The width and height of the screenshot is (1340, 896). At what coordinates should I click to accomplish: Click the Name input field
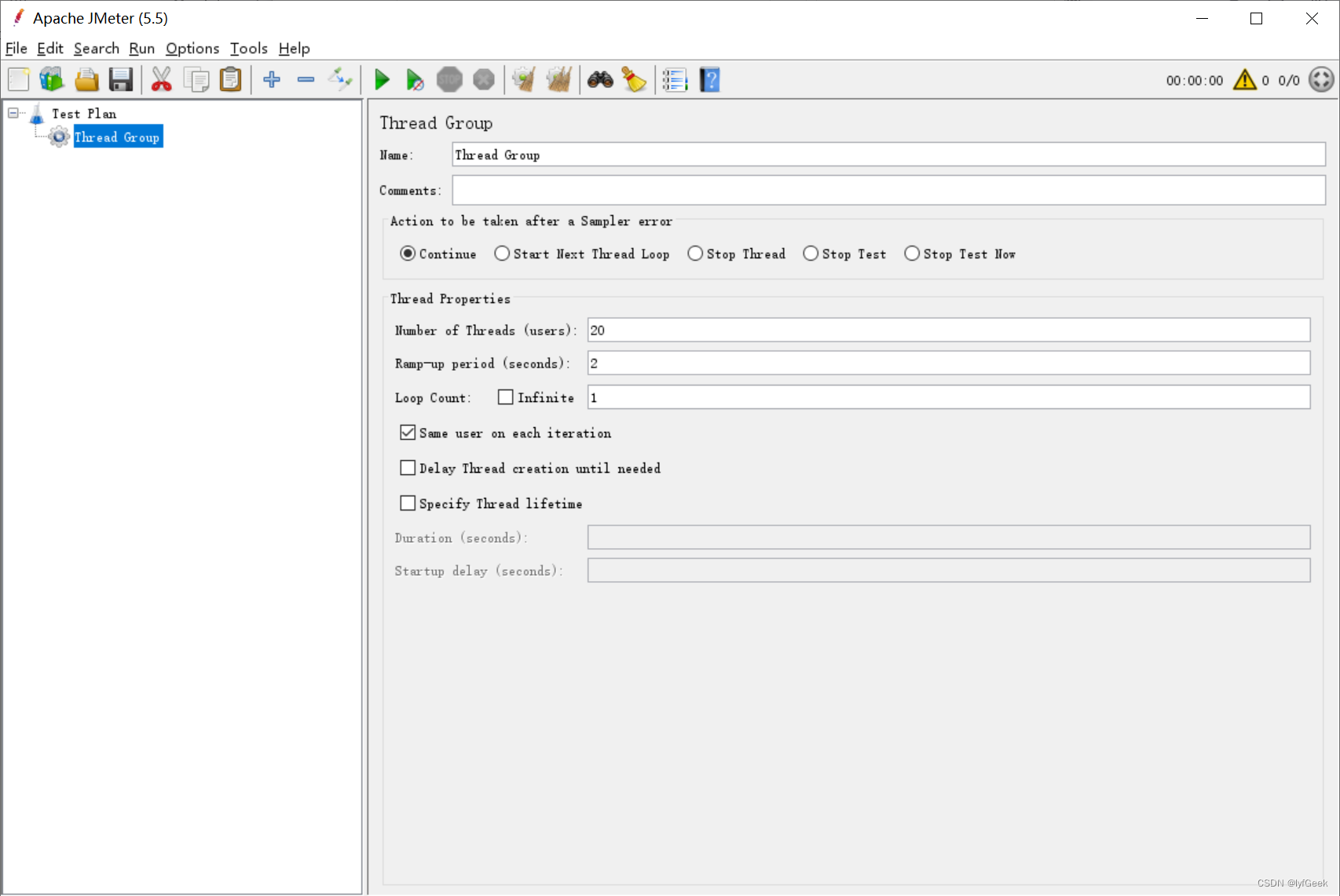pyautogui.click(x=888, y=155)
